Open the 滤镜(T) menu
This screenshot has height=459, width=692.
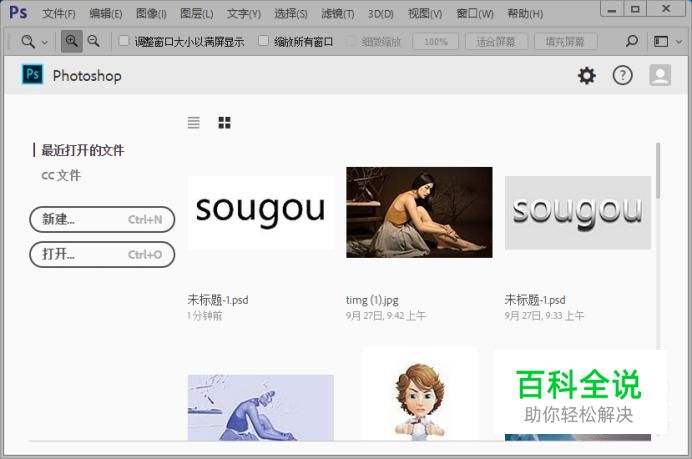coord(338,14)
